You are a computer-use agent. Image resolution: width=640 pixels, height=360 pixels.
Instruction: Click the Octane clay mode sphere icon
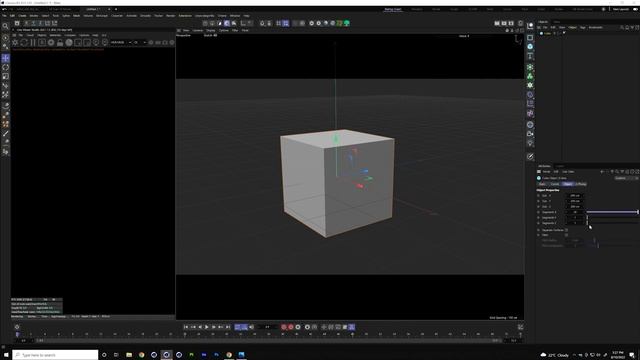click(69, 42)
